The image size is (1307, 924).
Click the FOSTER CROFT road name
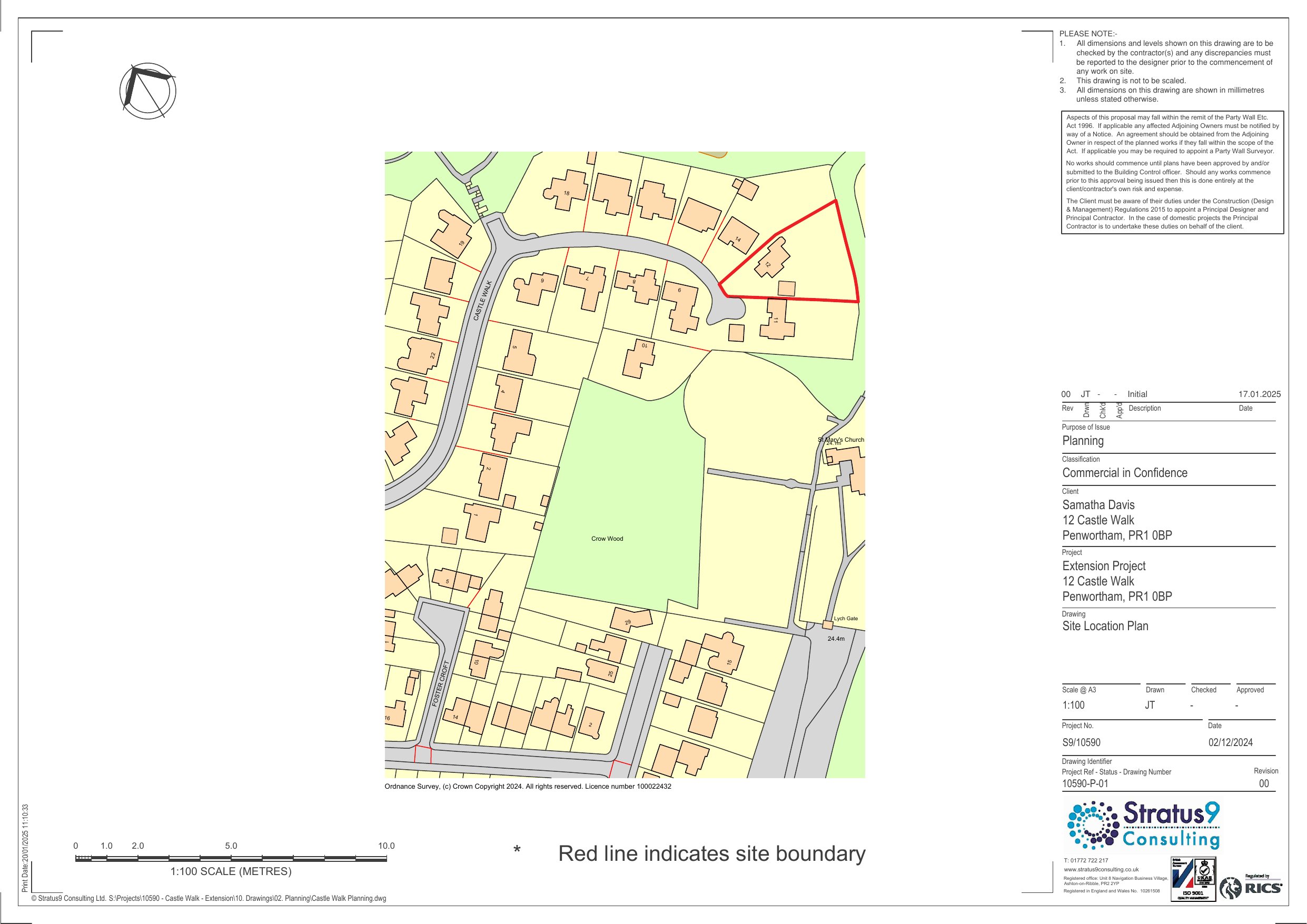(x=441, y=684)
